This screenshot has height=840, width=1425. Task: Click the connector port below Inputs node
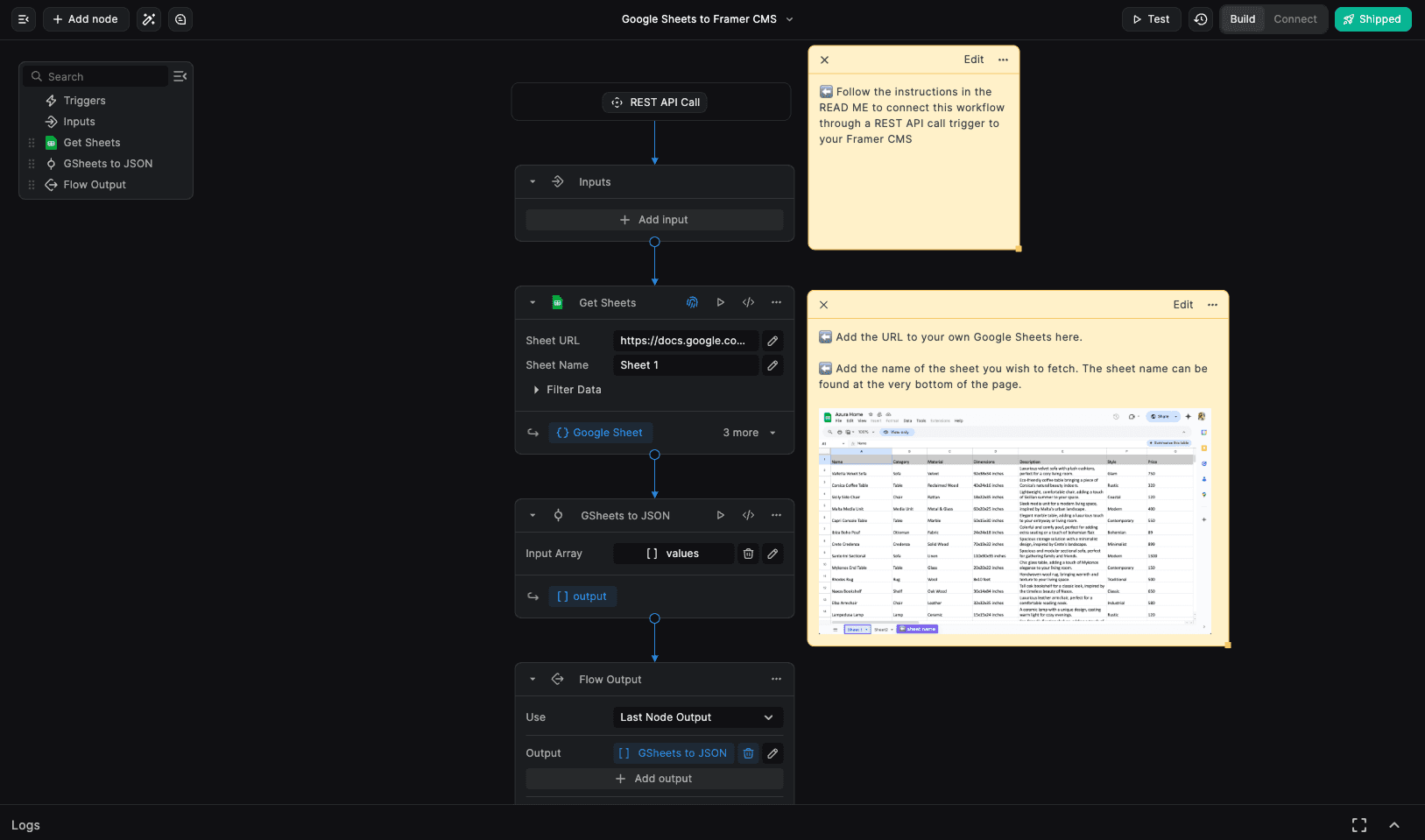654,242
